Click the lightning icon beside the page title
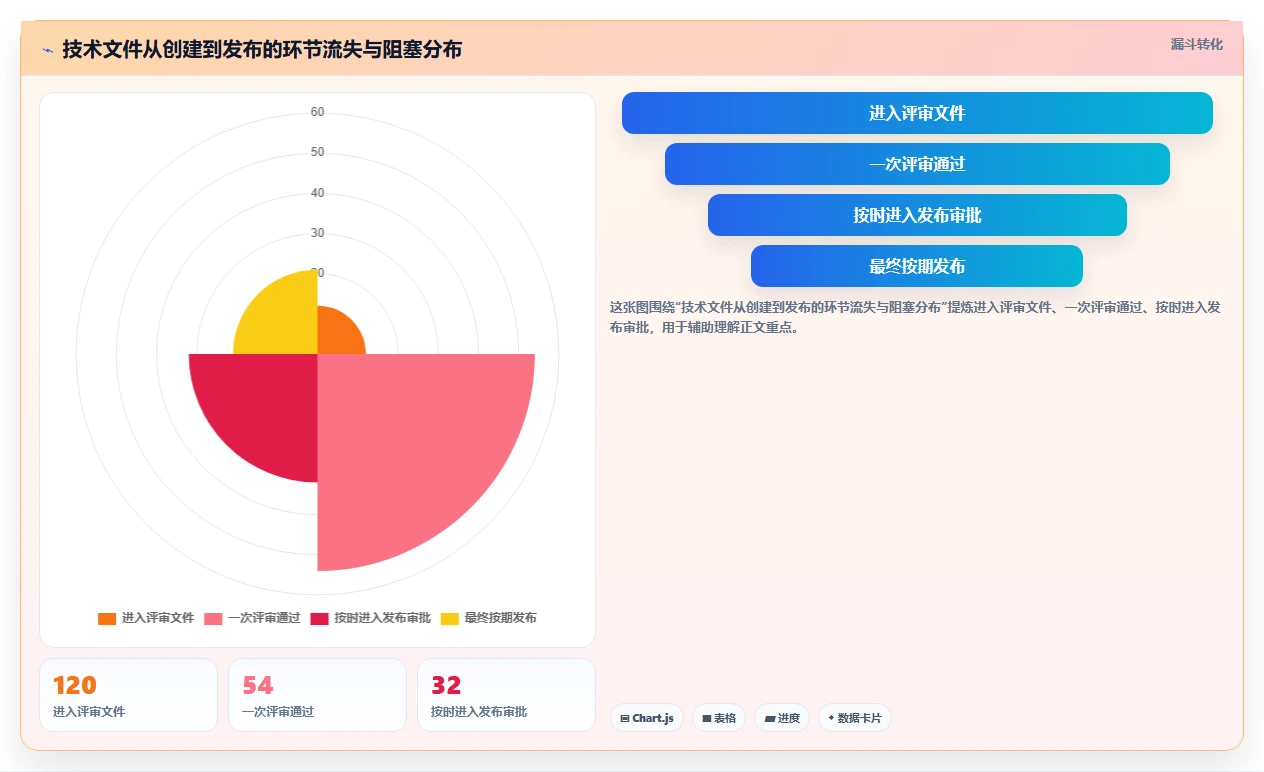 click(x=47, y=50)
